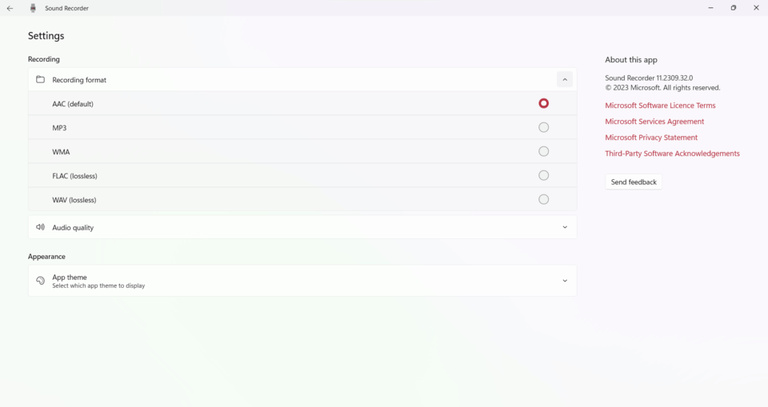Select the WMA format option
Image resolution: width=768 pixels, height=407 pixels.
[x=543, y=151]
